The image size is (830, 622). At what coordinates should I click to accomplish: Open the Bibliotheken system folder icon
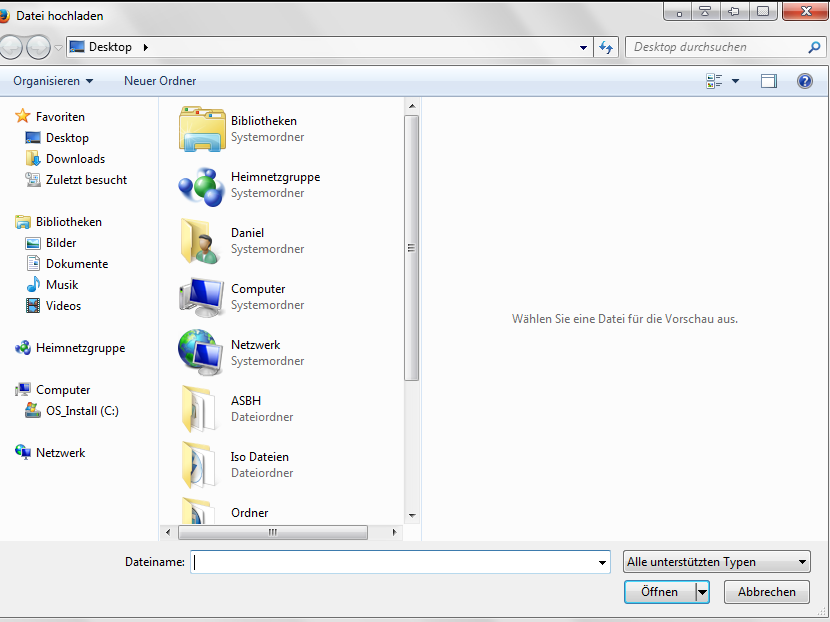202,129
